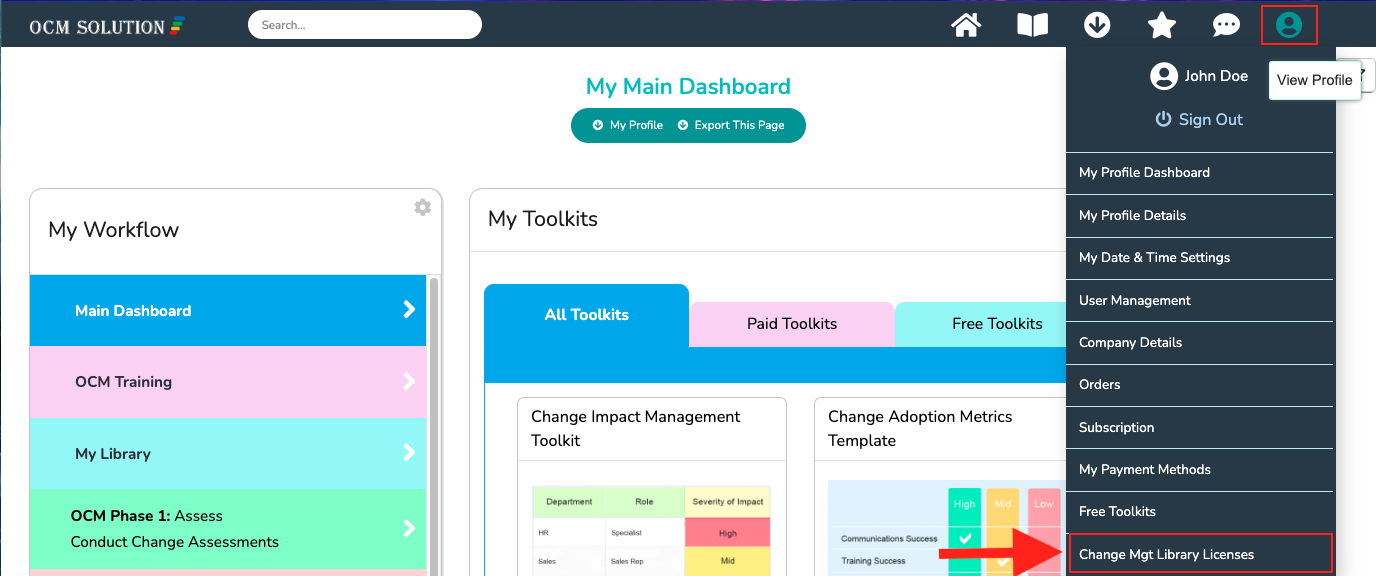Click the downloads arrow icon in navbar

click(x=1096, y=24)
